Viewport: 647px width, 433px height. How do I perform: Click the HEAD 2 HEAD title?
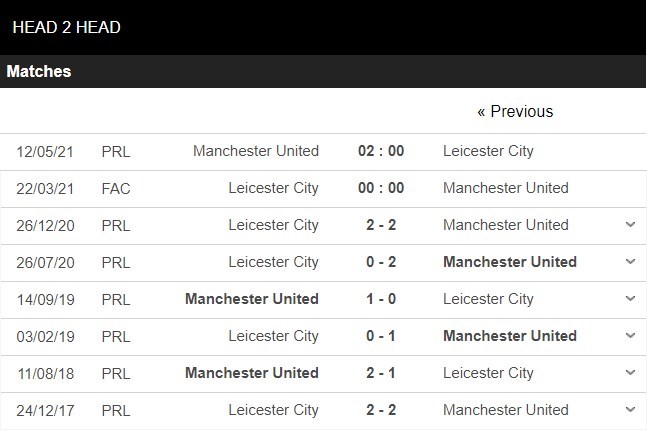[x=67, y=27]
